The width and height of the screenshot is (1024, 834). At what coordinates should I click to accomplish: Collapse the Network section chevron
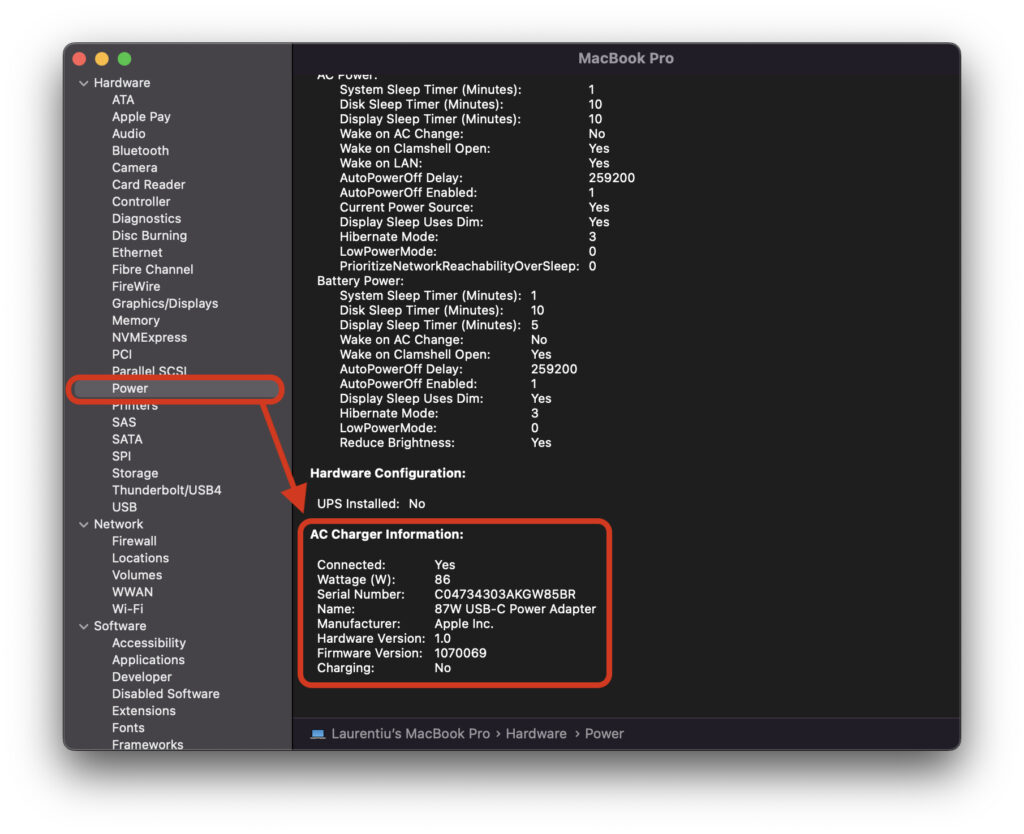pyautogui.click(x=84, y=524)
